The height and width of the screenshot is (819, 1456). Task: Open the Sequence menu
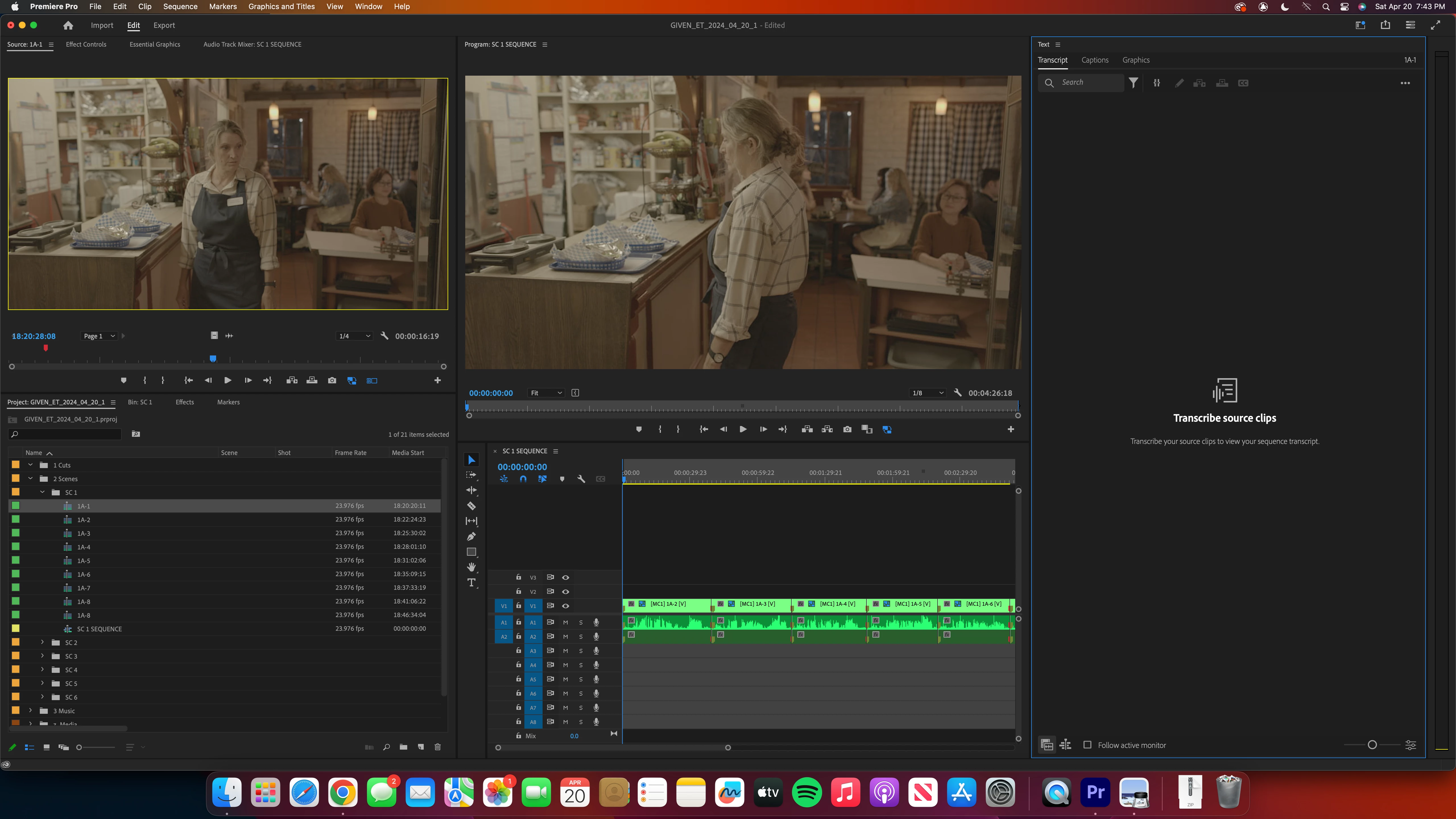tap(180, 6)
